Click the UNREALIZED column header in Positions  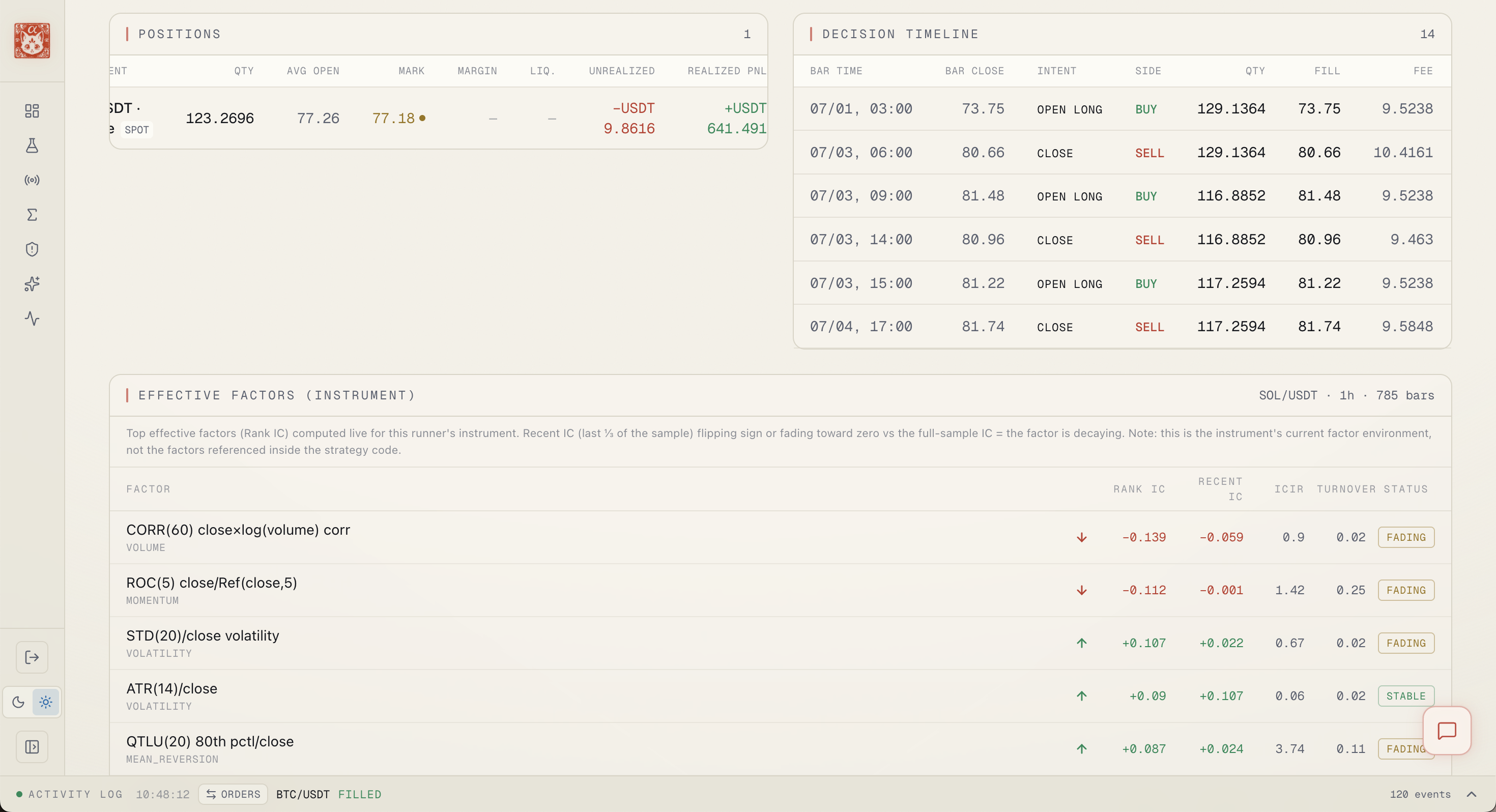[x=621, y=71]
